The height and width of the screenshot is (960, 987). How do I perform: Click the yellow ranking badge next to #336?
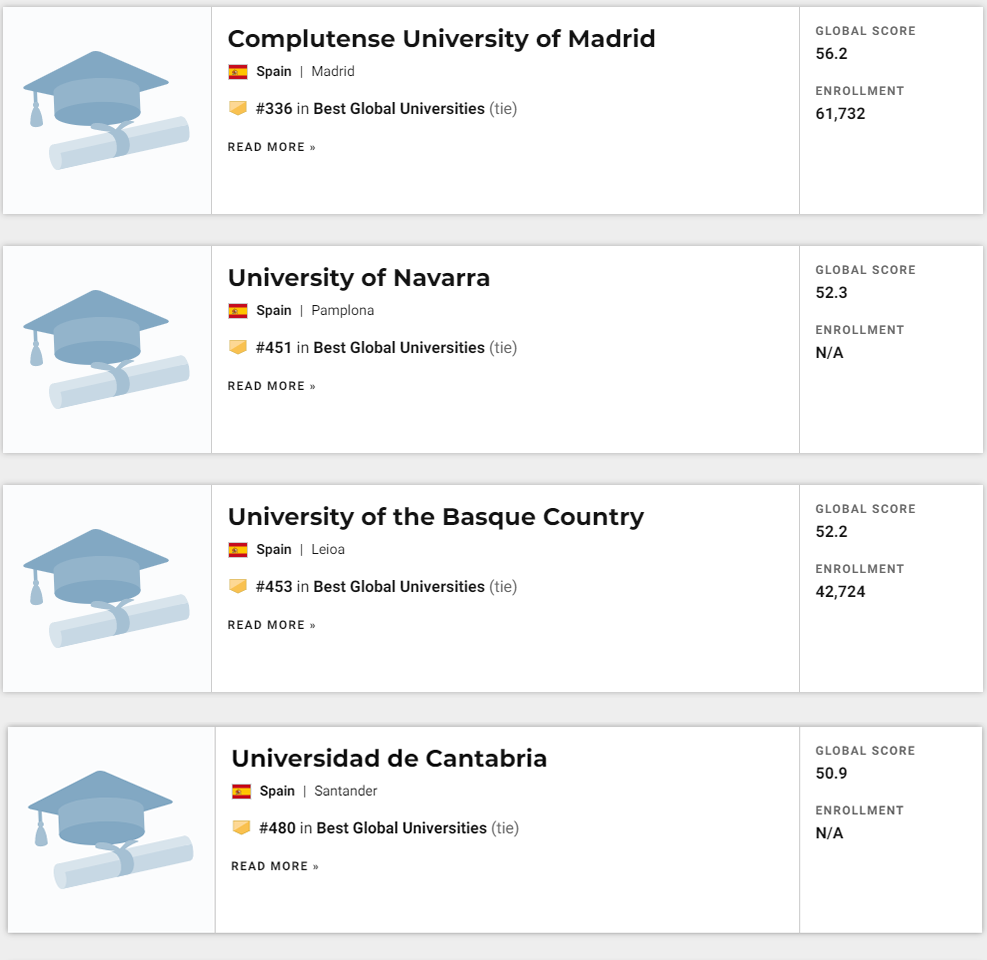click(x=238, y=108)
